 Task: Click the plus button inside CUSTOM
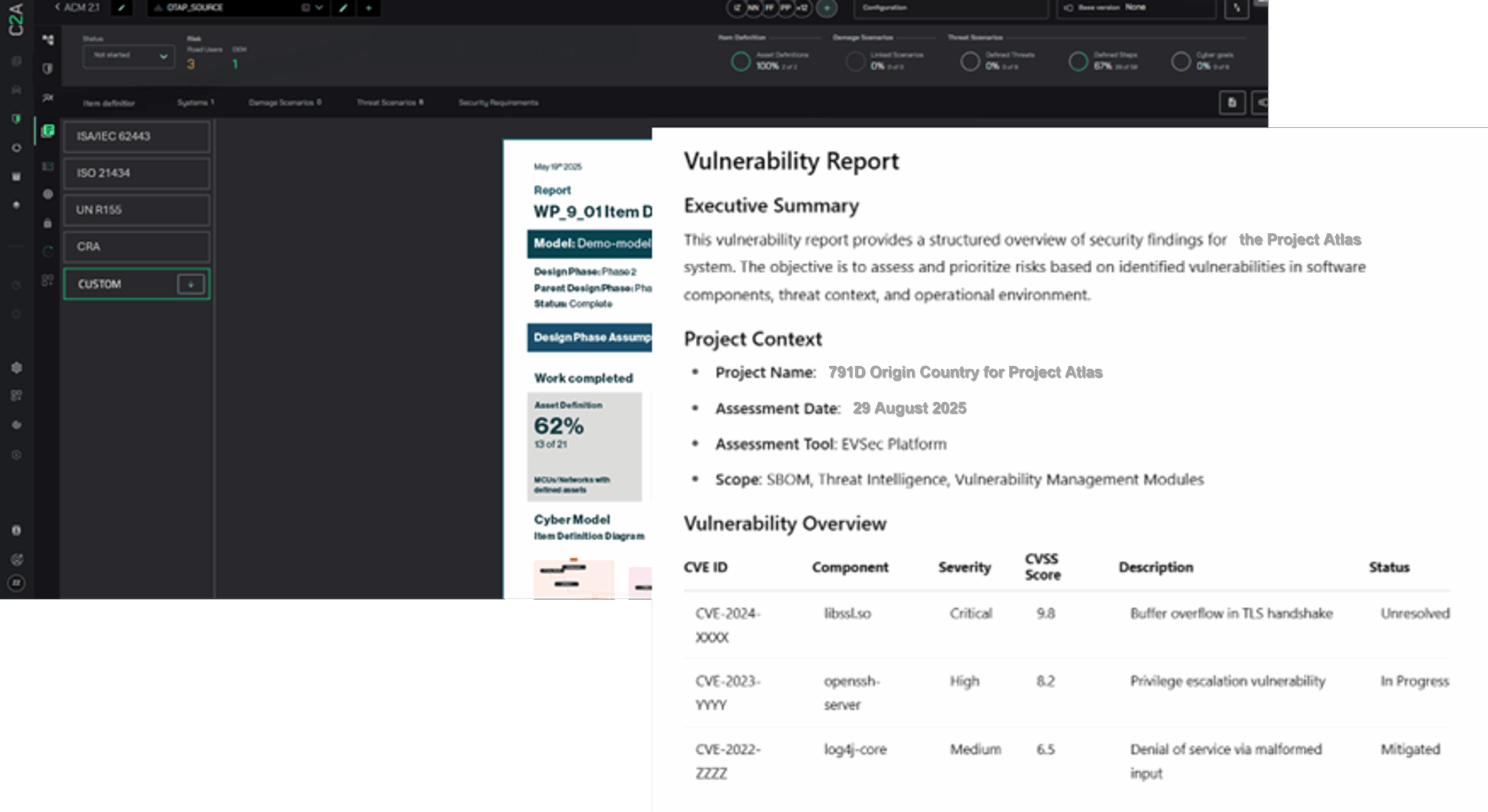(x=191, y=284)
